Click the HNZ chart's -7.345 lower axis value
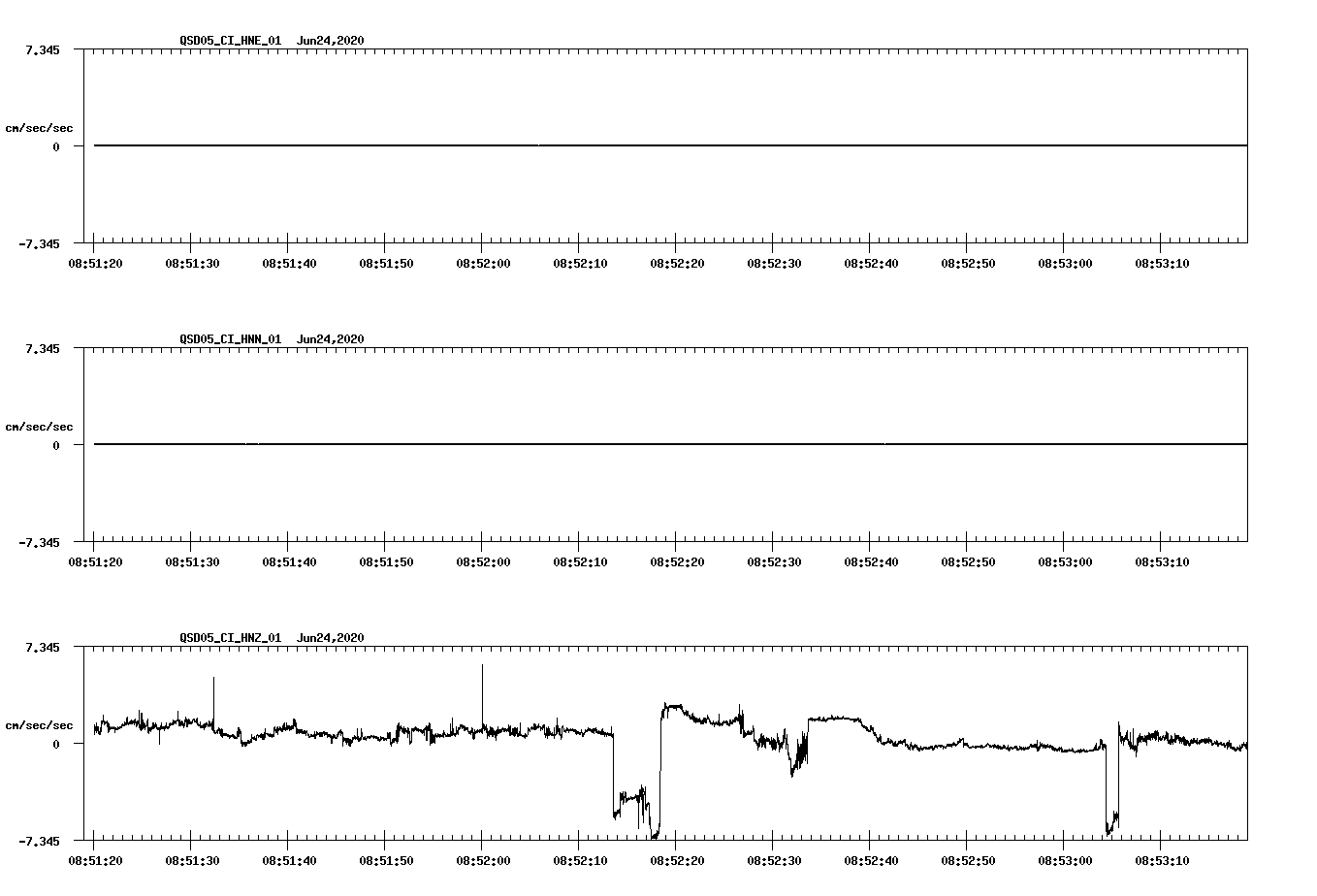 tap(39, 841)
